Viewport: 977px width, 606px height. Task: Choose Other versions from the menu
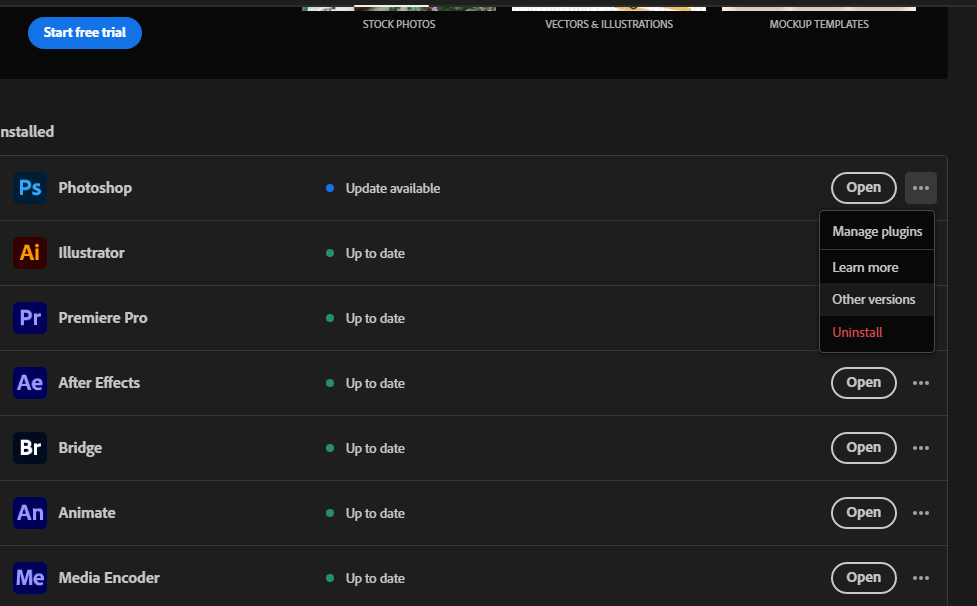click(x=877, y=300)
